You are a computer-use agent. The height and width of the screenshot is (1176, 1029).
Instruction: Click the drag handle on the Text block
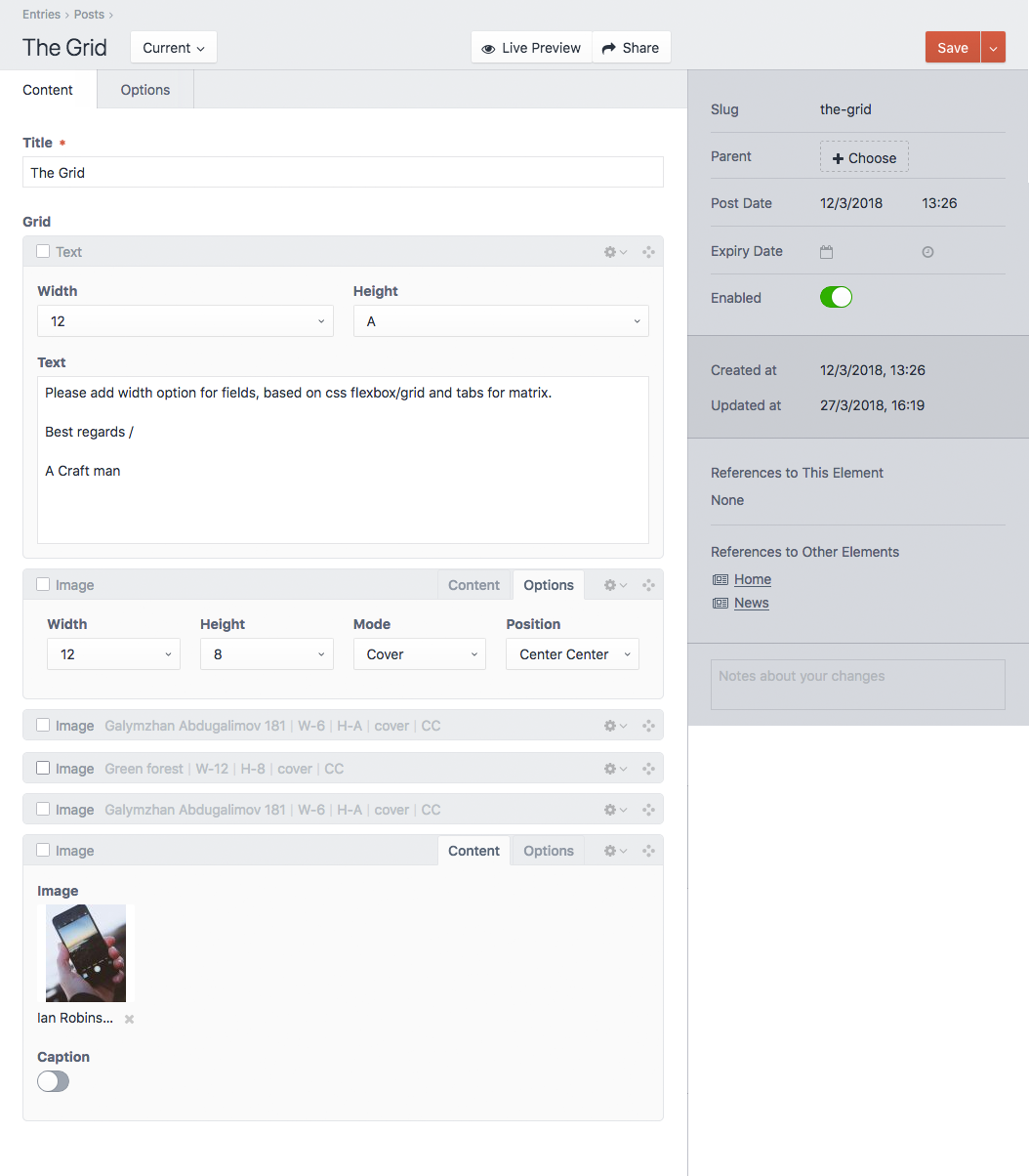(648, 251)
